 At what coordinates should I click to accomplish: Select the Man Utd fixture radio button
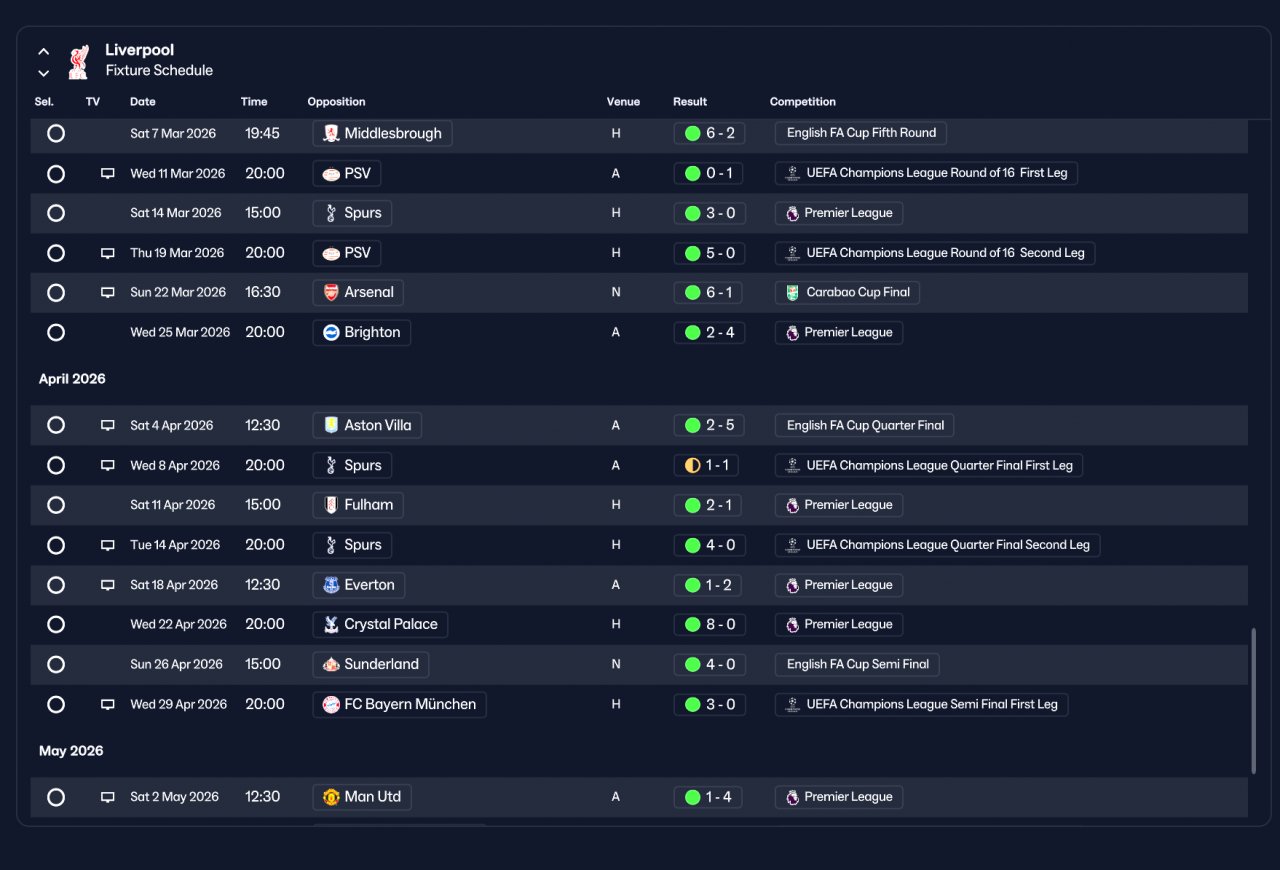[x=56, y=797]
